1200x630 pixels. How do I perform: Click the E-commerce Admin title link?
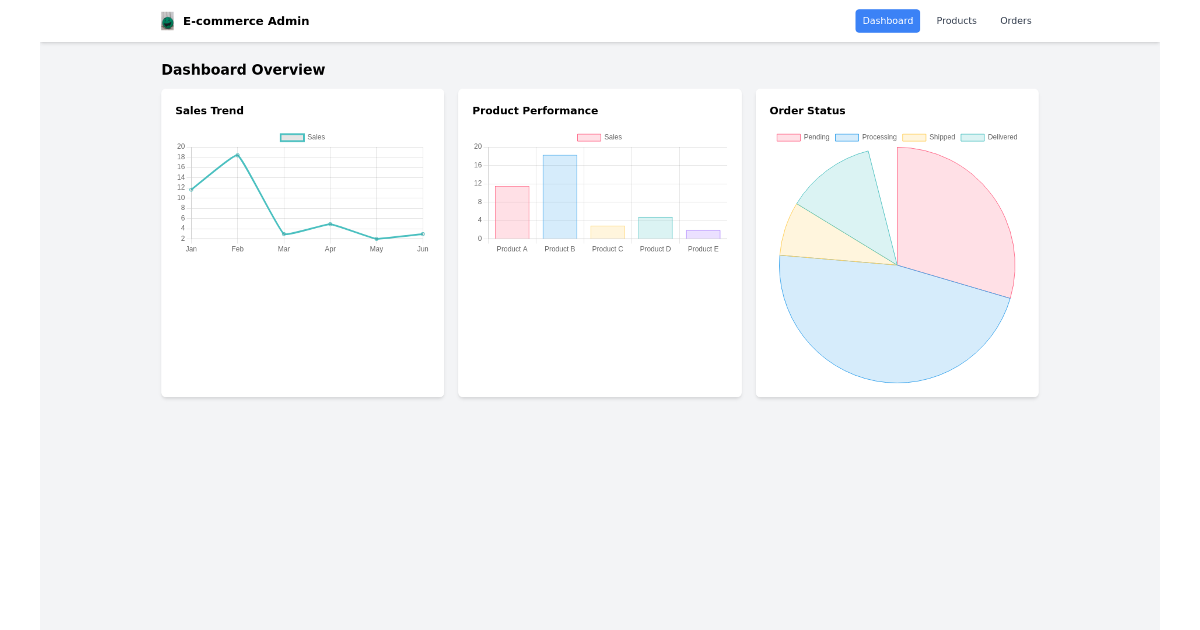tap(245, 20)
